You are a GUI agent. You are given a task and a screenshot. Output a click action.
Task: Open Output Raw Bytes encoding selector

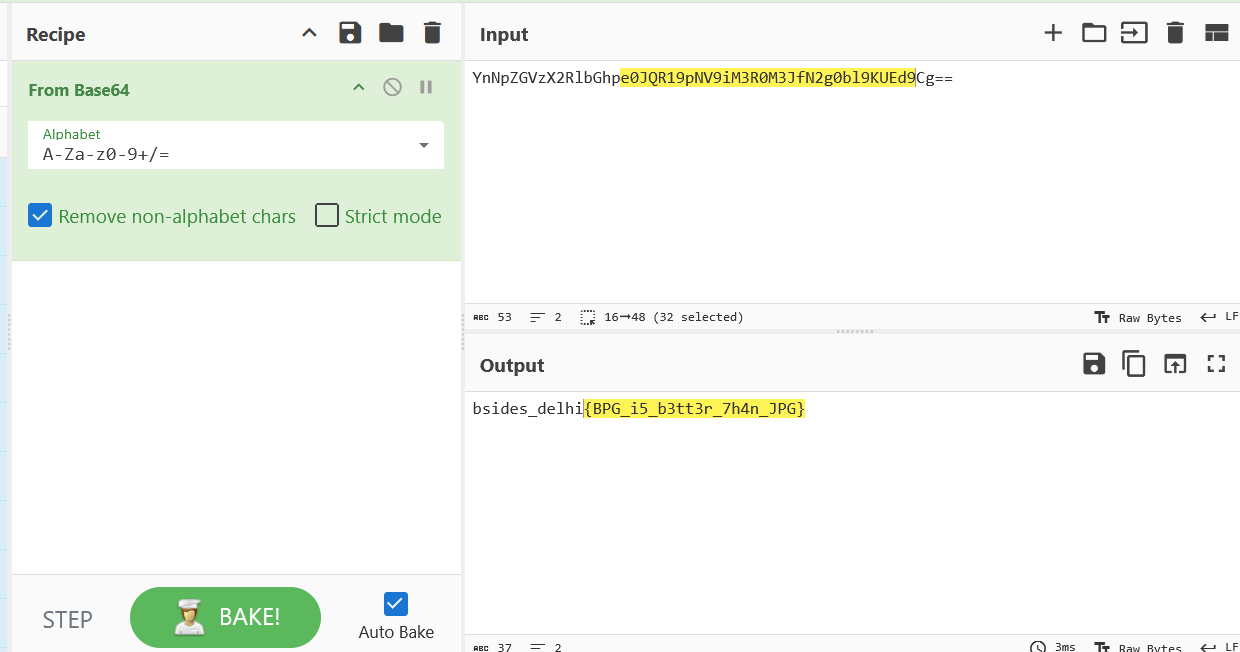[1138, 647]
